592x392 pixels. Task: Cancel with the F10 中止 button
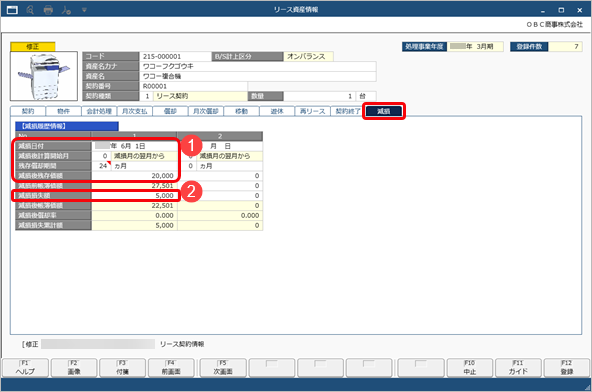tap(470, 367)
